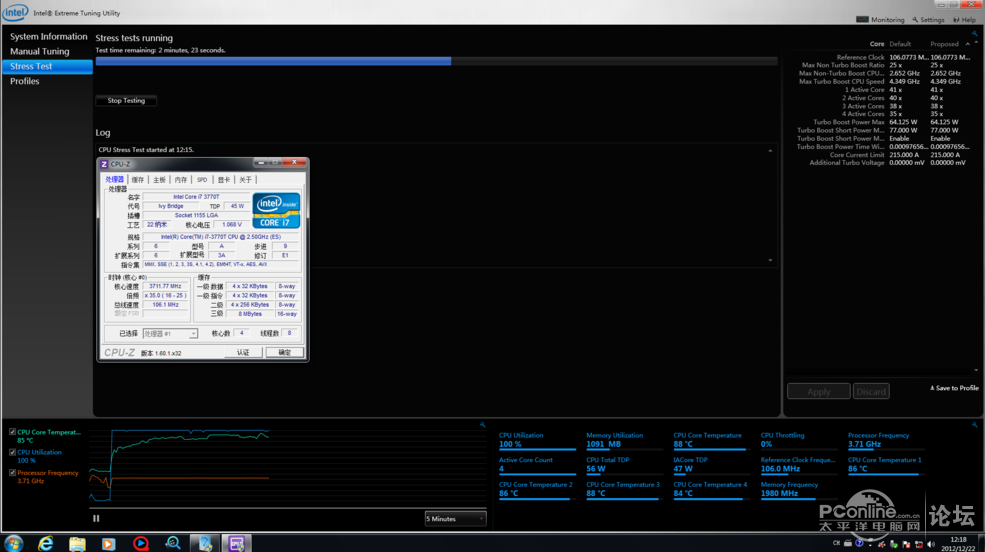Click the safely remove hardware tray icon
The height and width of the screenshot is (552, 985).
[x=894, y=544]
